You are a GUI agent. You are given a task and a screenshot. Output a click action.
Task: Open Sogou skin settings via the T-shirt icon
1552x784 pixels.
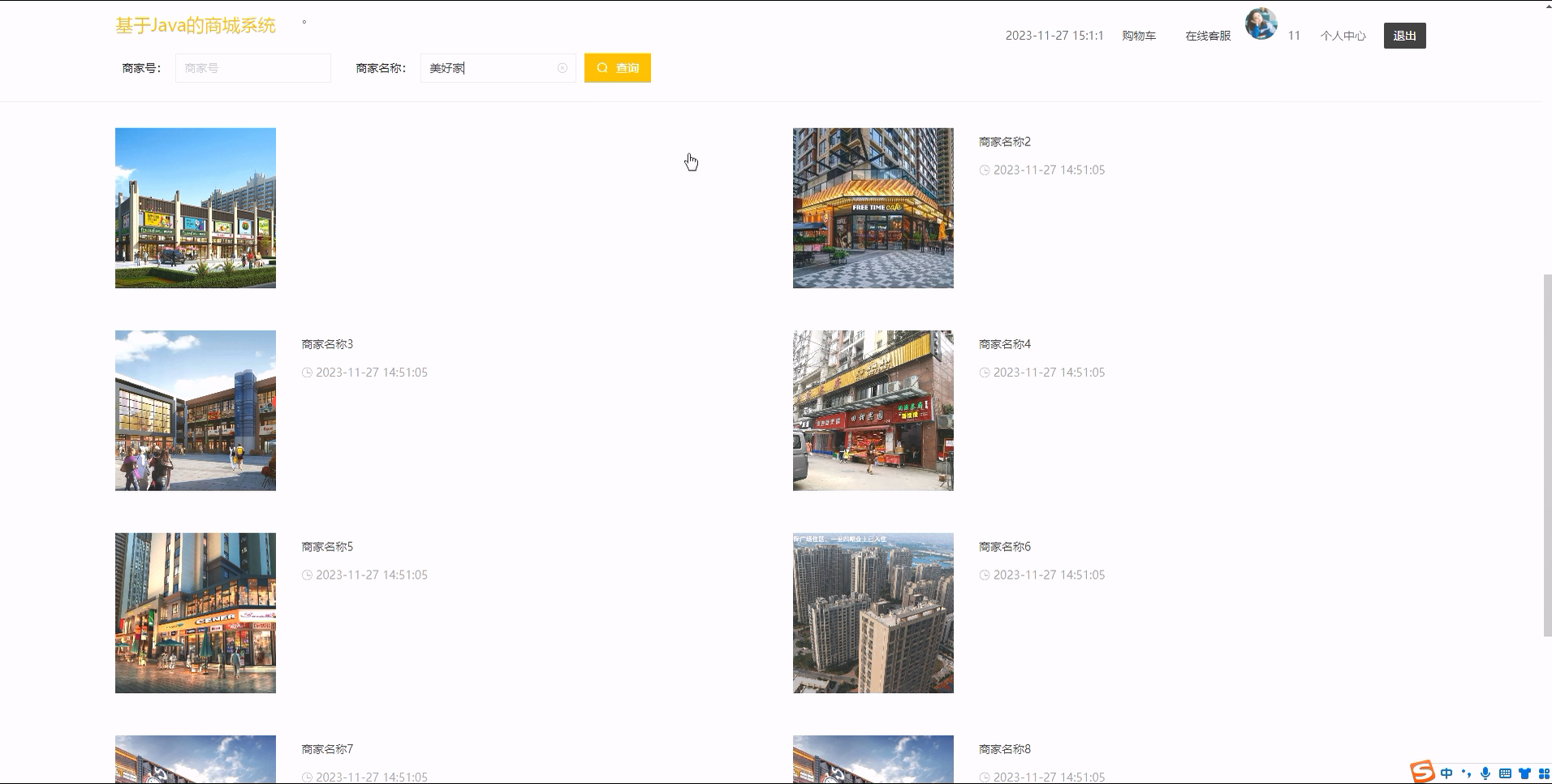point(1524,773)
